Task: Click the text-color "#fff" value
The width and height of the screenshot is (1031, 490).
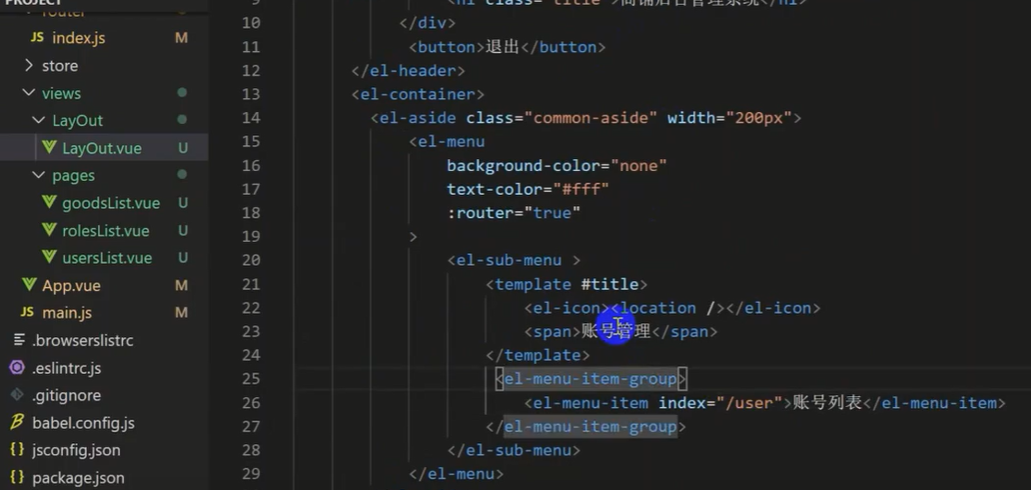Action: click(581, 189)
